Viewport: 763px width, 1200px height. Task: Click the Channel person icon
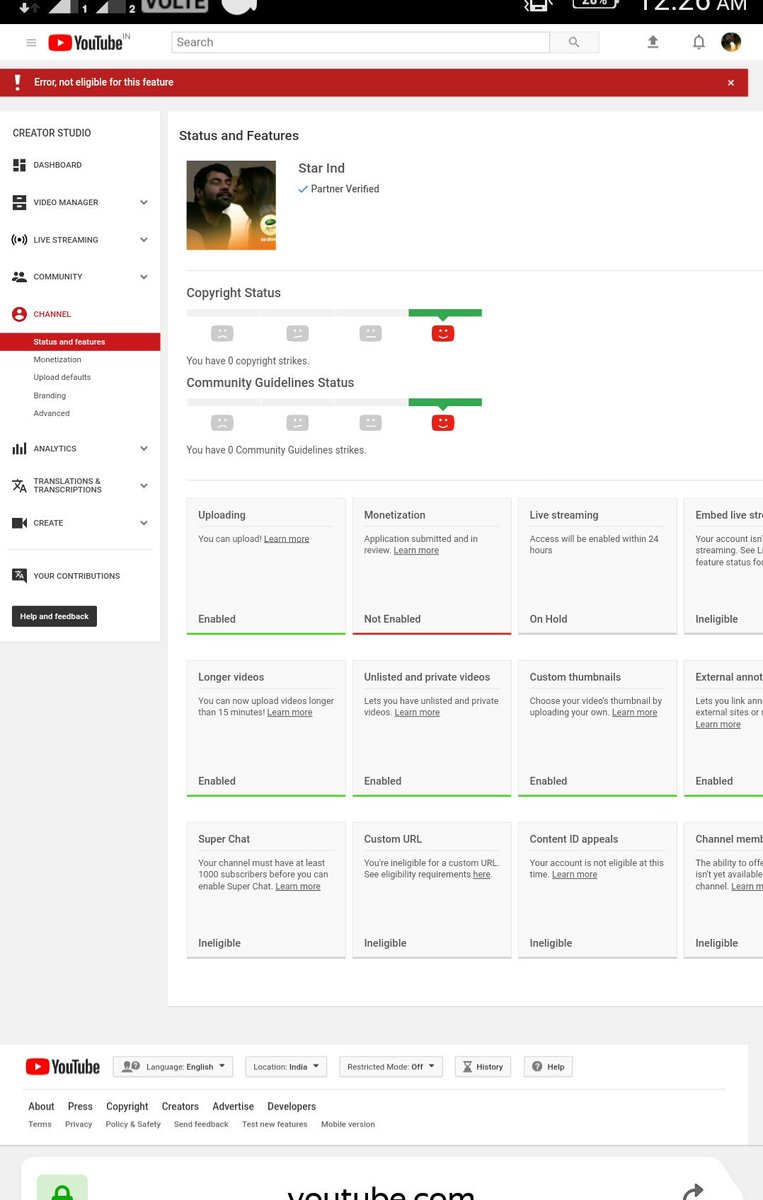19,314
